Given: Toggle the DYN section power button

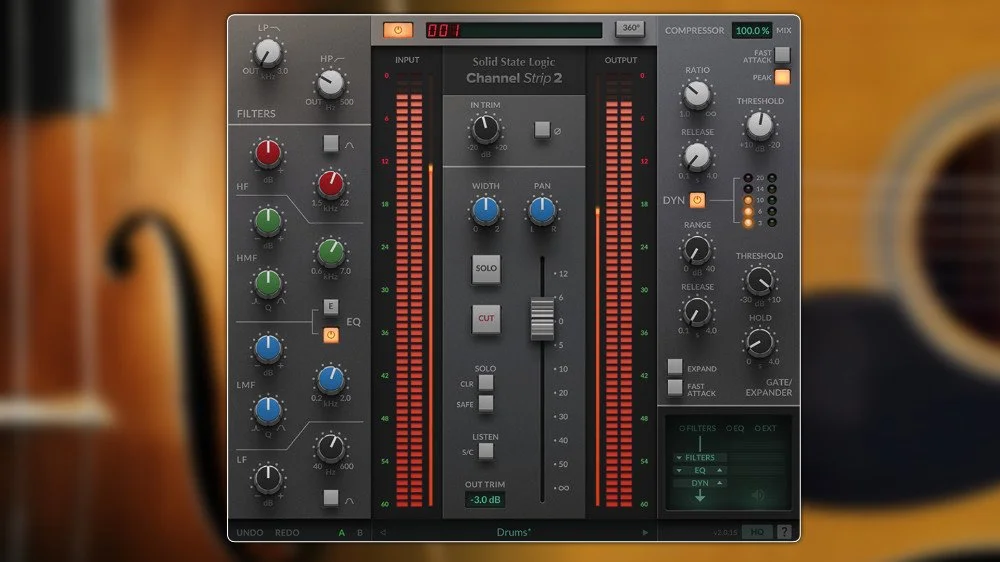Looking at the screenshot, I should (697, 200).
